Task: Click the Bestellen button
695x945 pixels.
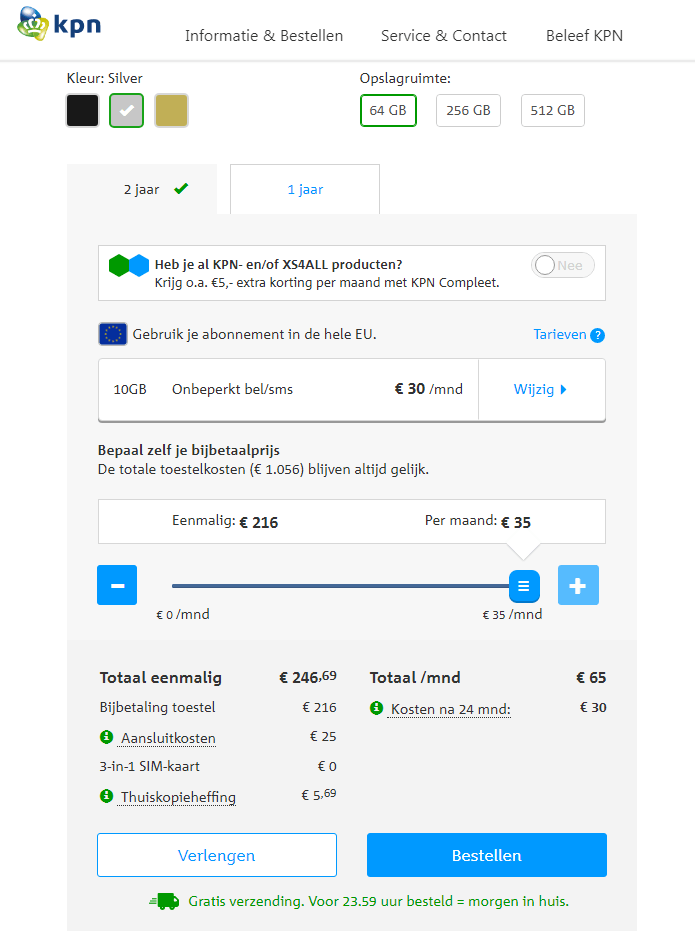Action: [486, 855]
